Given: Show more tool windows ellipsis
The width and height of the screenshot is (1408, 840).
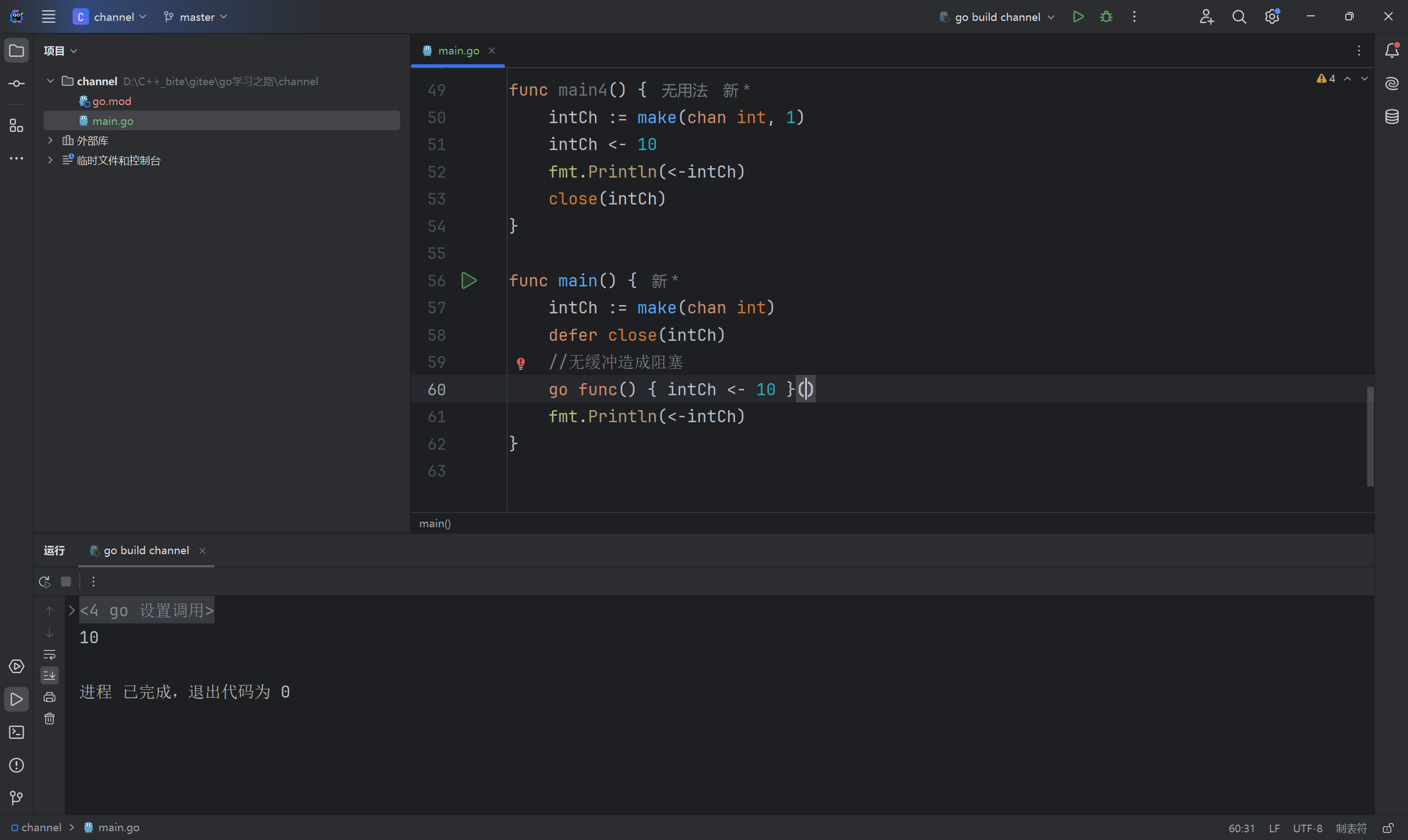Looking at the screenshot, I should point(16,158).
